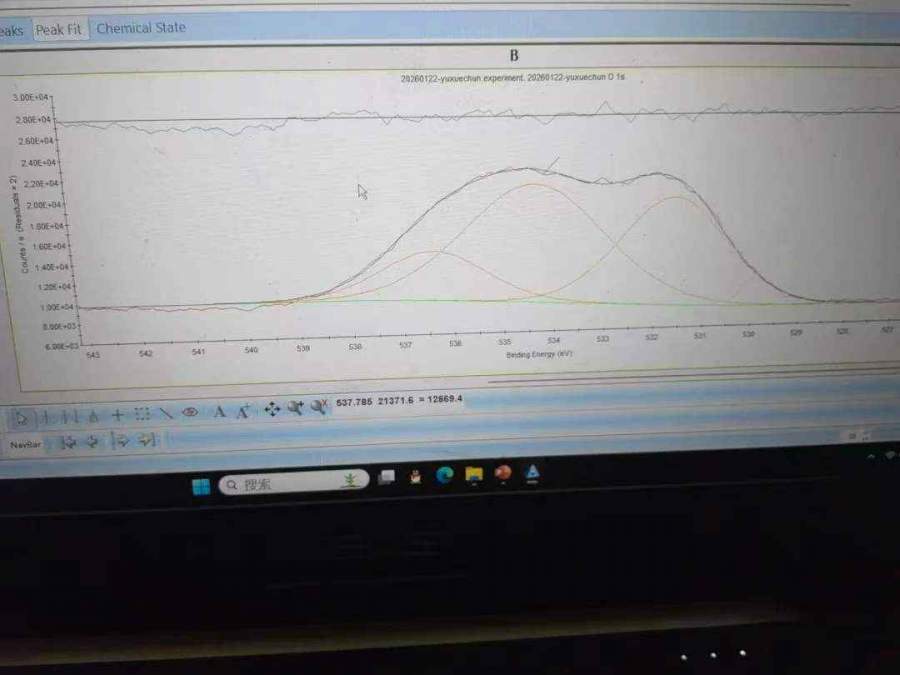Viewport: 900px width, 675px height.
Task: Switch to the partially visible Peaks tab
Action: tap(11, 30)
